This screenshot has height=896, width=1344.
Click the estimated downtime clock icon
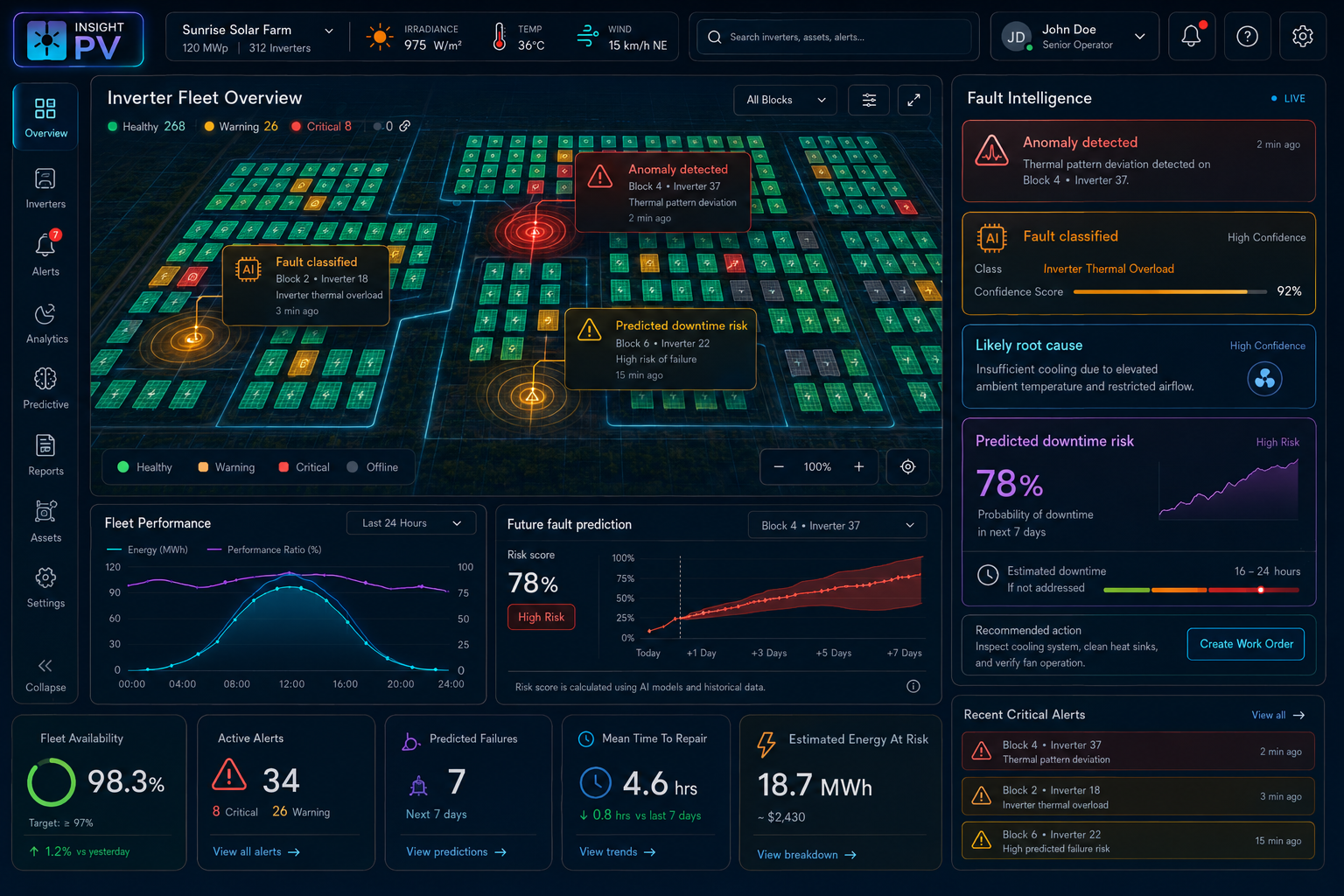988,575
